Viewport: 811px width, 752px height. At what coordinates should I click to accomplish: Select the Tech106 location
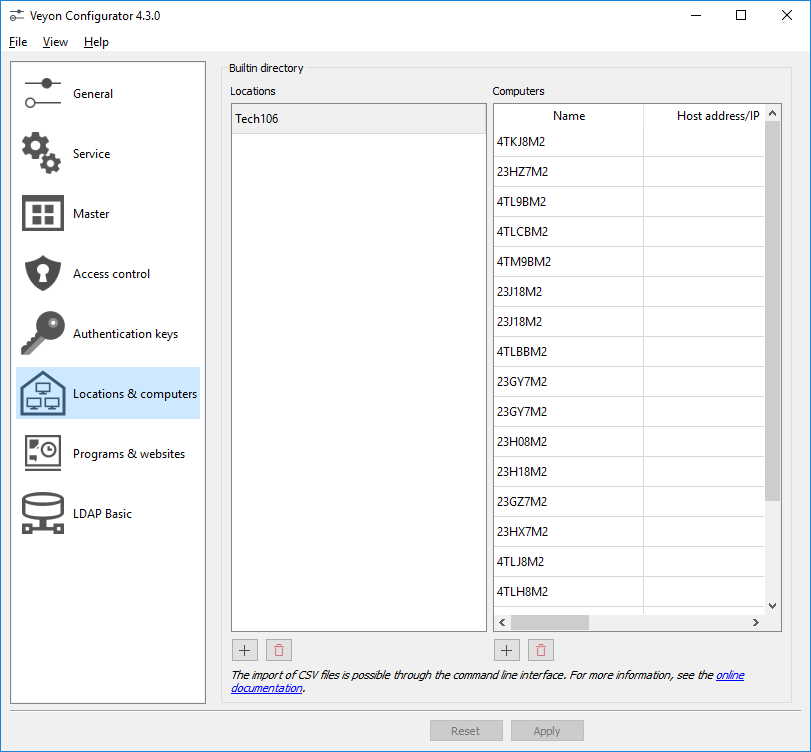coord(358,119)
